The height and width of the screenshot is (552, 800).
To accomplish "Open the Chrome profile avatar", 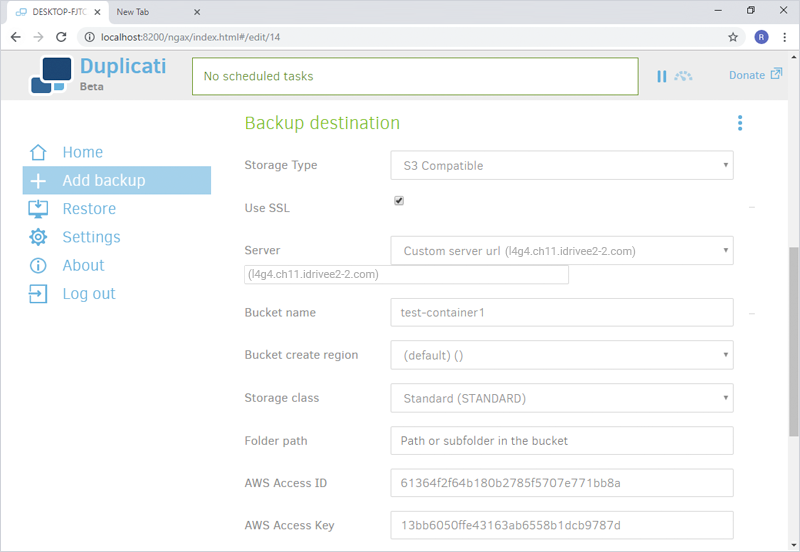I will coord(761,37).
